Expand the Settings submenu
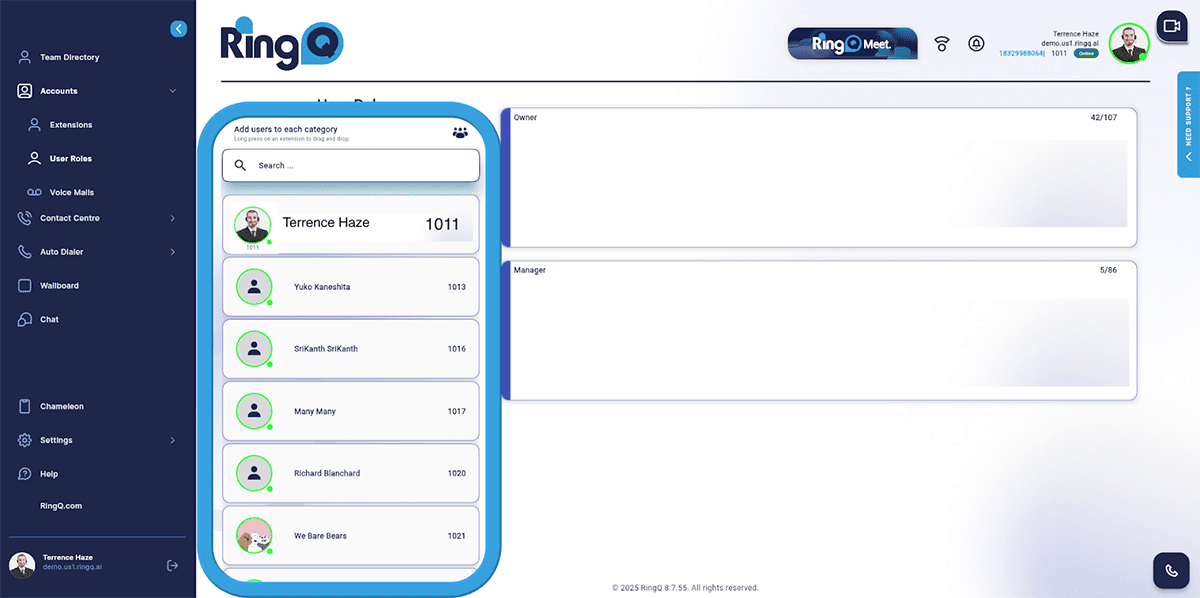Viewport: 1200px width, 598px height. 173,440
